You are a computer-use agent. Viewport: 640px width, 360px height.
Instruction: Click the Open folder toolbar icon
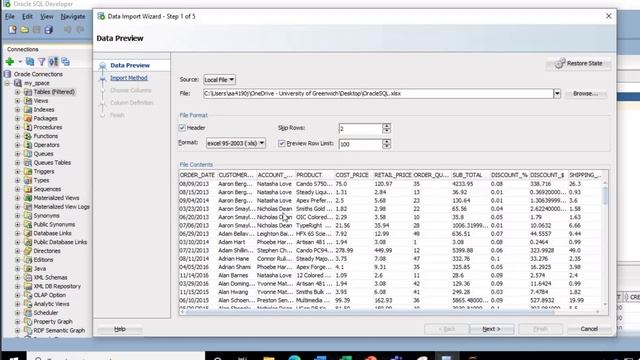tap(24, 29)
